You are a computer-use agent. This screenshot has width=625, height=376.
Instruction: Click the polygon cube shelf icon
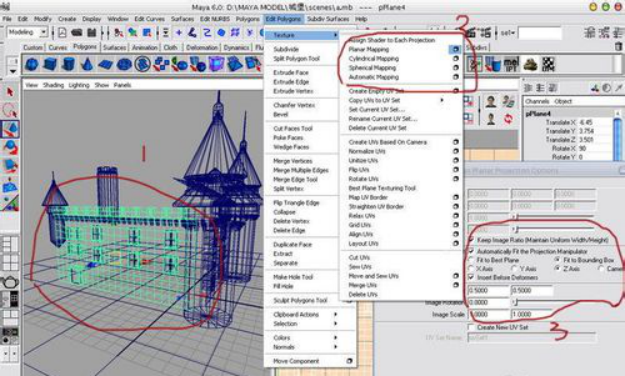click(x=50, y=64)
